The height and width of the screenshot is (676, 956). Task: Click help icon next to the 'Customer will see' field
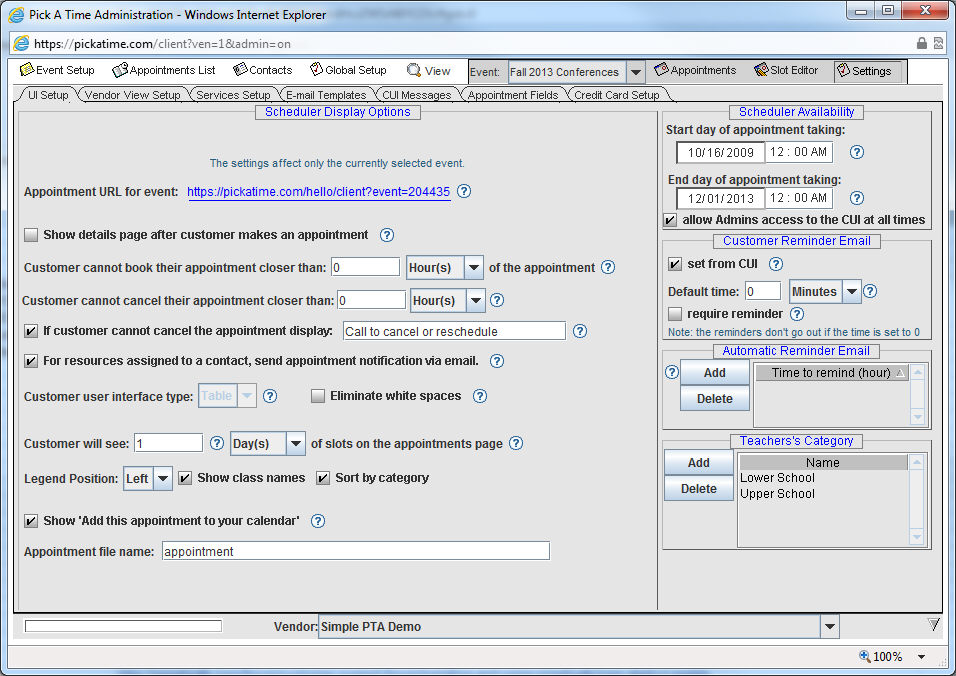[x=217, y=443]
